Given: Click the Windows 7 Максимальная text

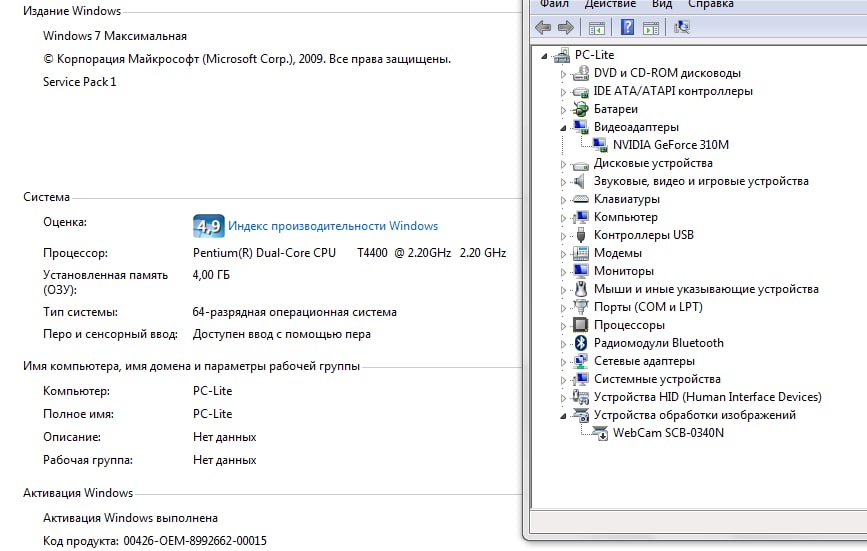Looking at the screenshot, I should pyautogui.click(x=115, y=36).
